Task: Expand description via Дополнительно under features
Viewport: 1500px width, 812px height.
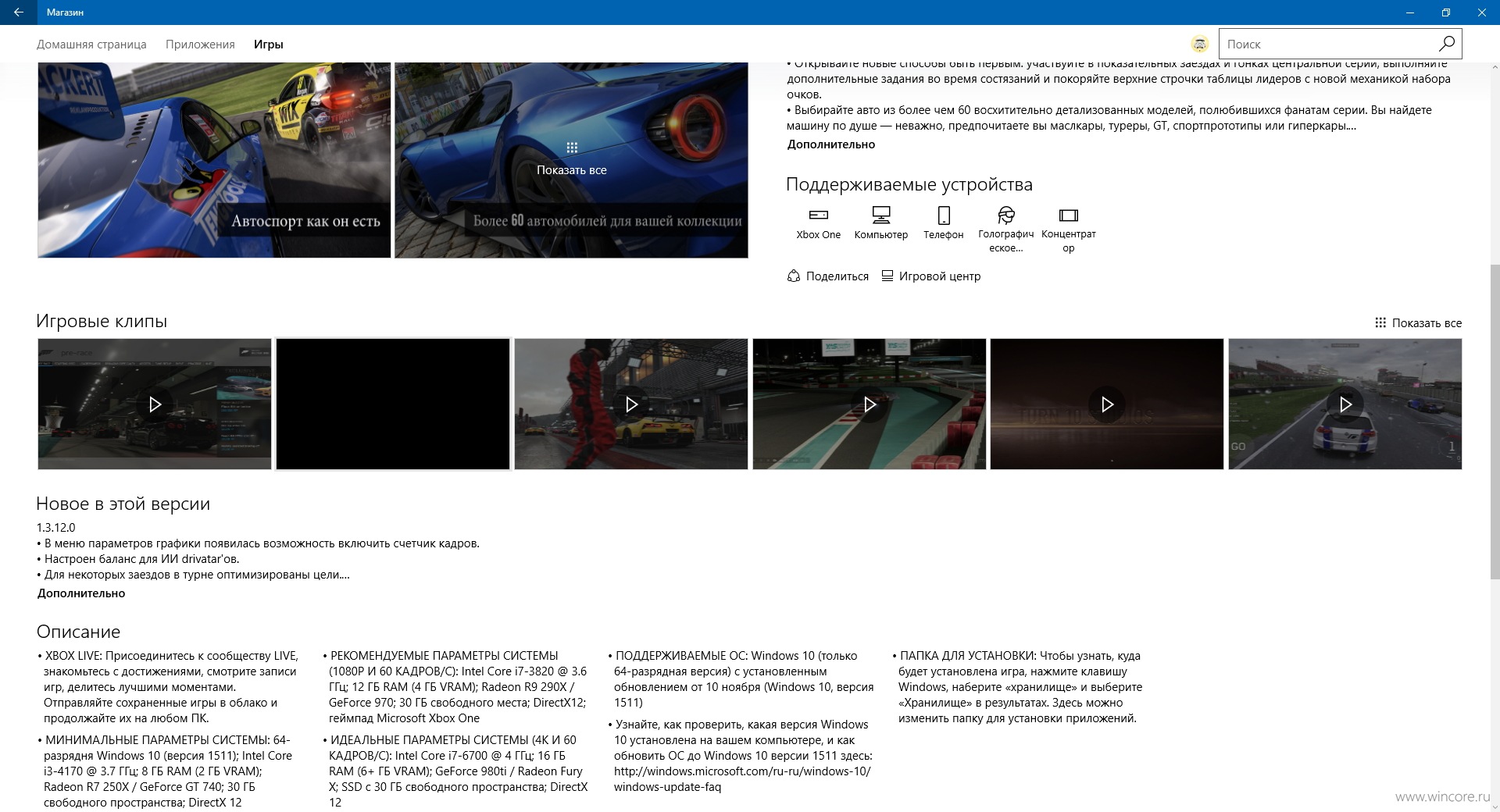Action: (831, 144)
